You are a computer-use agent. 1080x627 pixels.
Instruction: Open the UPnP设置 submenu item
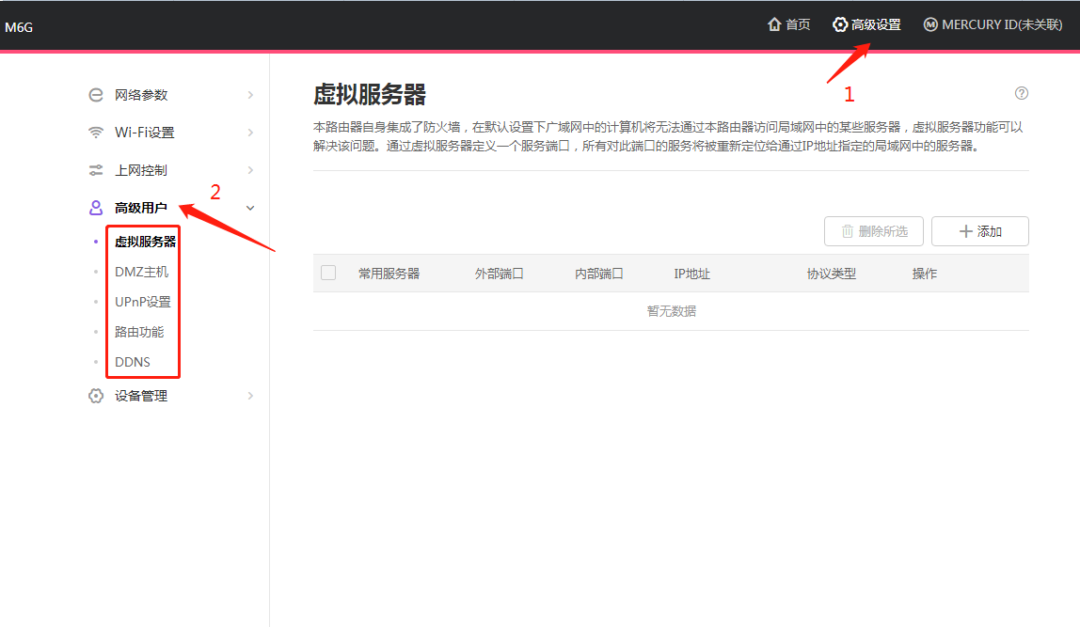(143, 302)
